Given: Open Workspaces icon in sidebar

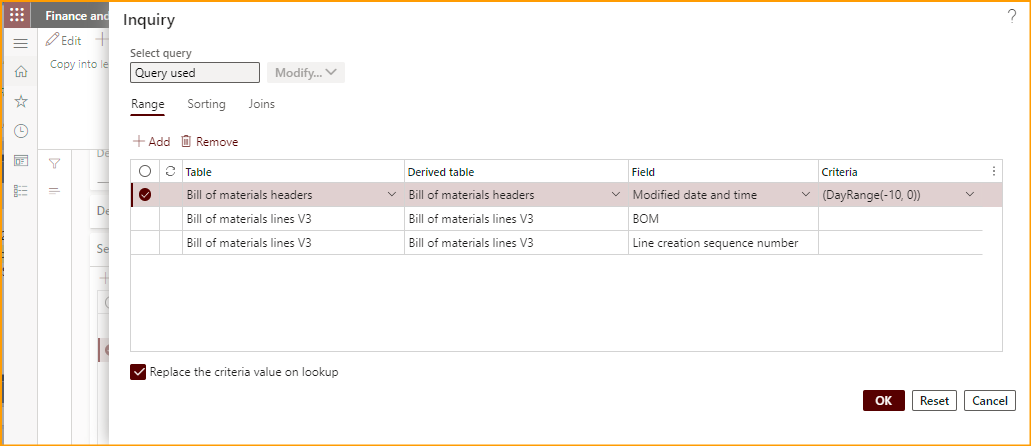Looking at the screenshot, I should 20,161.
